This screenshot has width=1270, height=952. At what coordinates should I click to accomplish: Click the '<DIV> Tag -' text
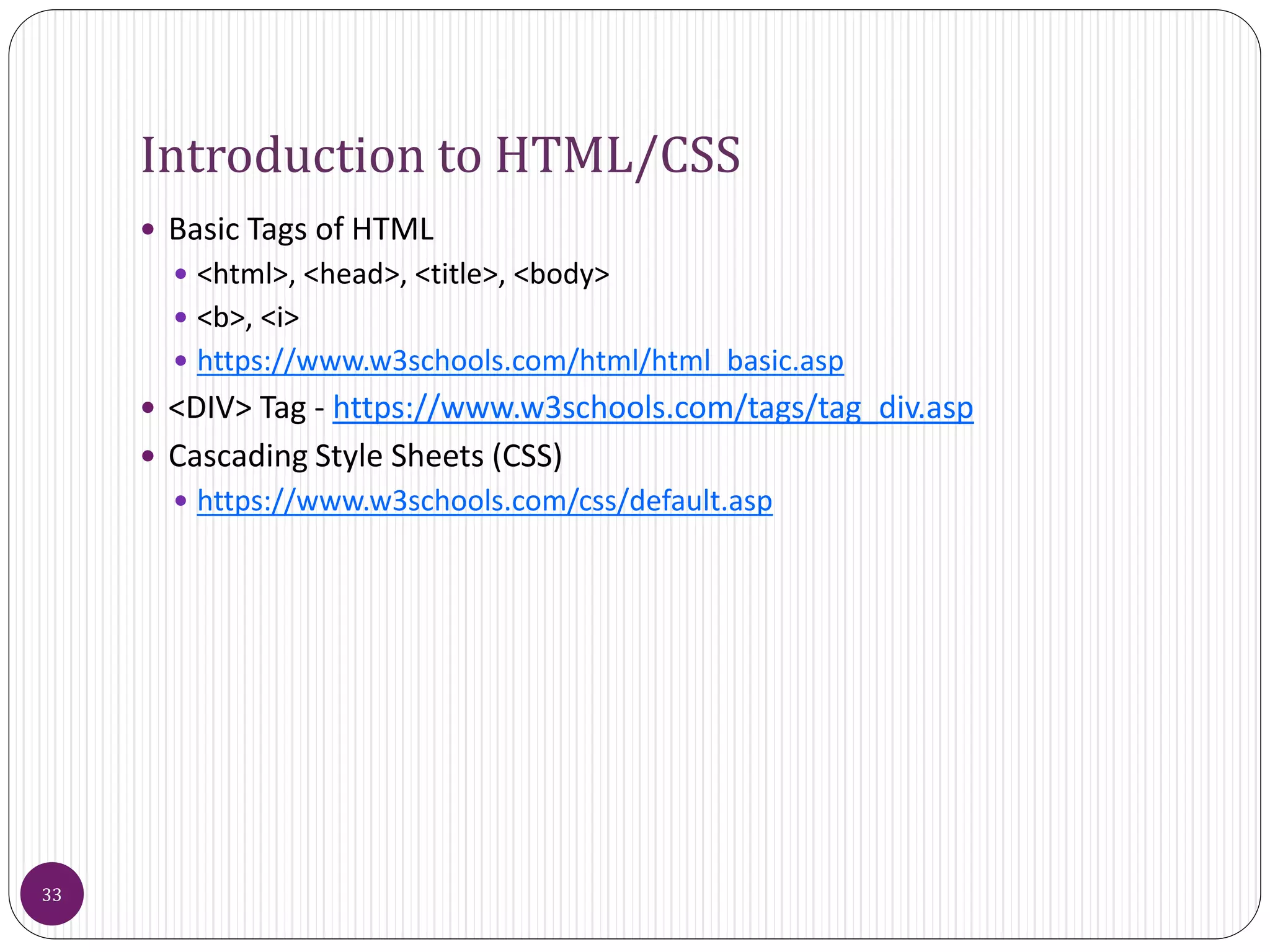coord(246,408)
